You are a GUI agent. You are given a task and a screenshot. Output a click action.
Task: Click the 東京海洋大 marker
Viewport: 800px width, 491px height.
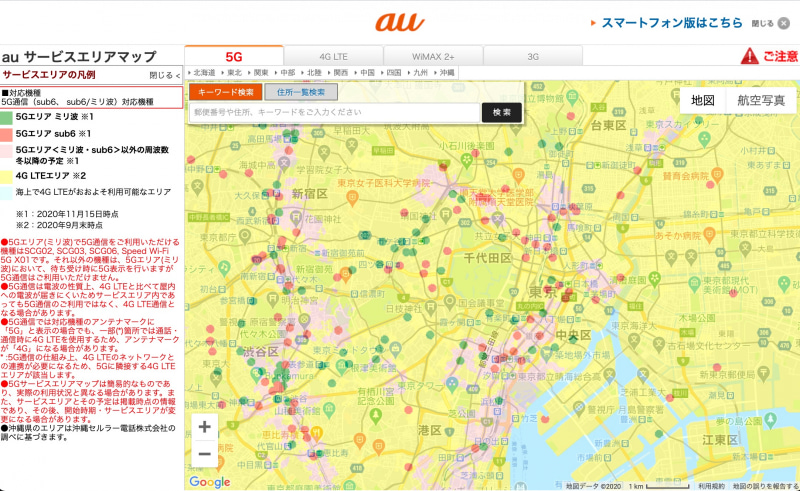point(634,339)
